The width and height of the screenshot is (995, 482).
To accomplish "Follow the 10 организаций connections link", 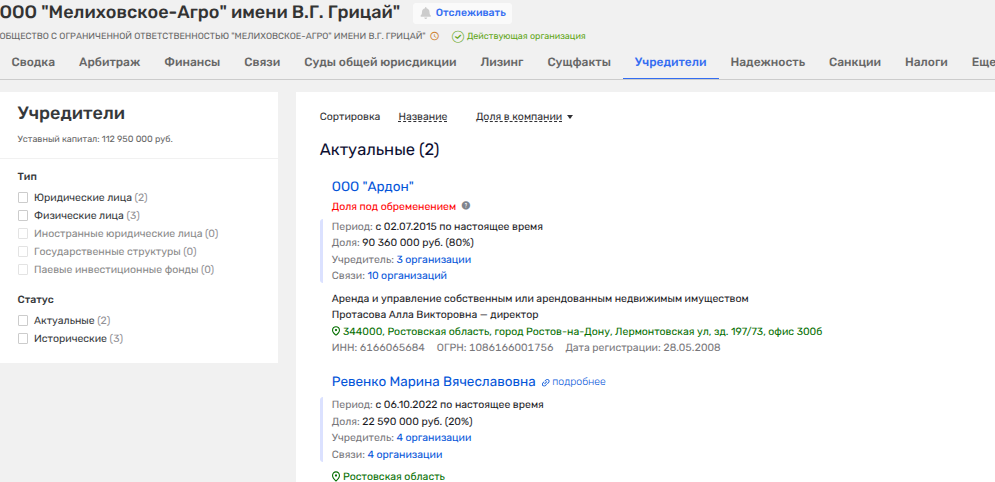I will [x=407, y=275].
